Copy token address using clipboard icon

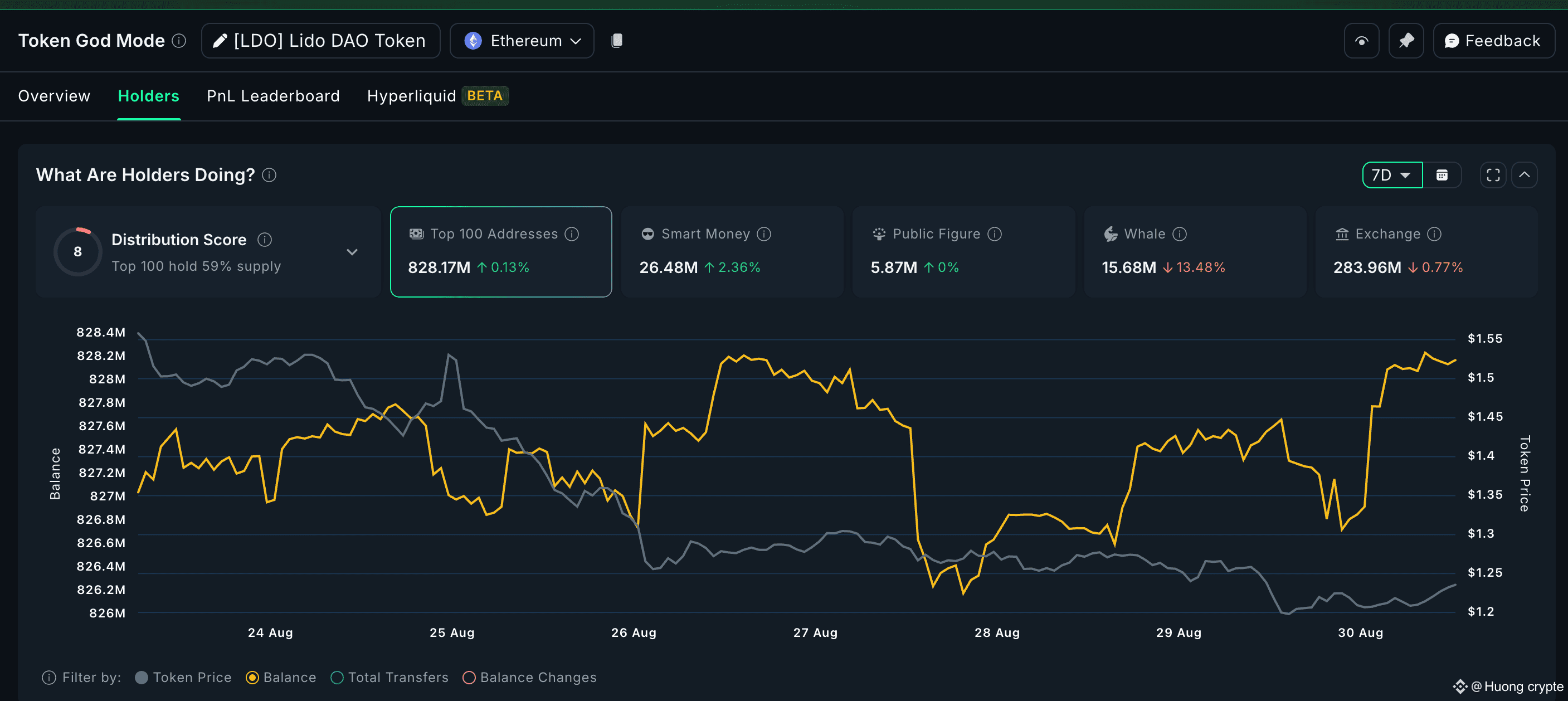(617, 41)
